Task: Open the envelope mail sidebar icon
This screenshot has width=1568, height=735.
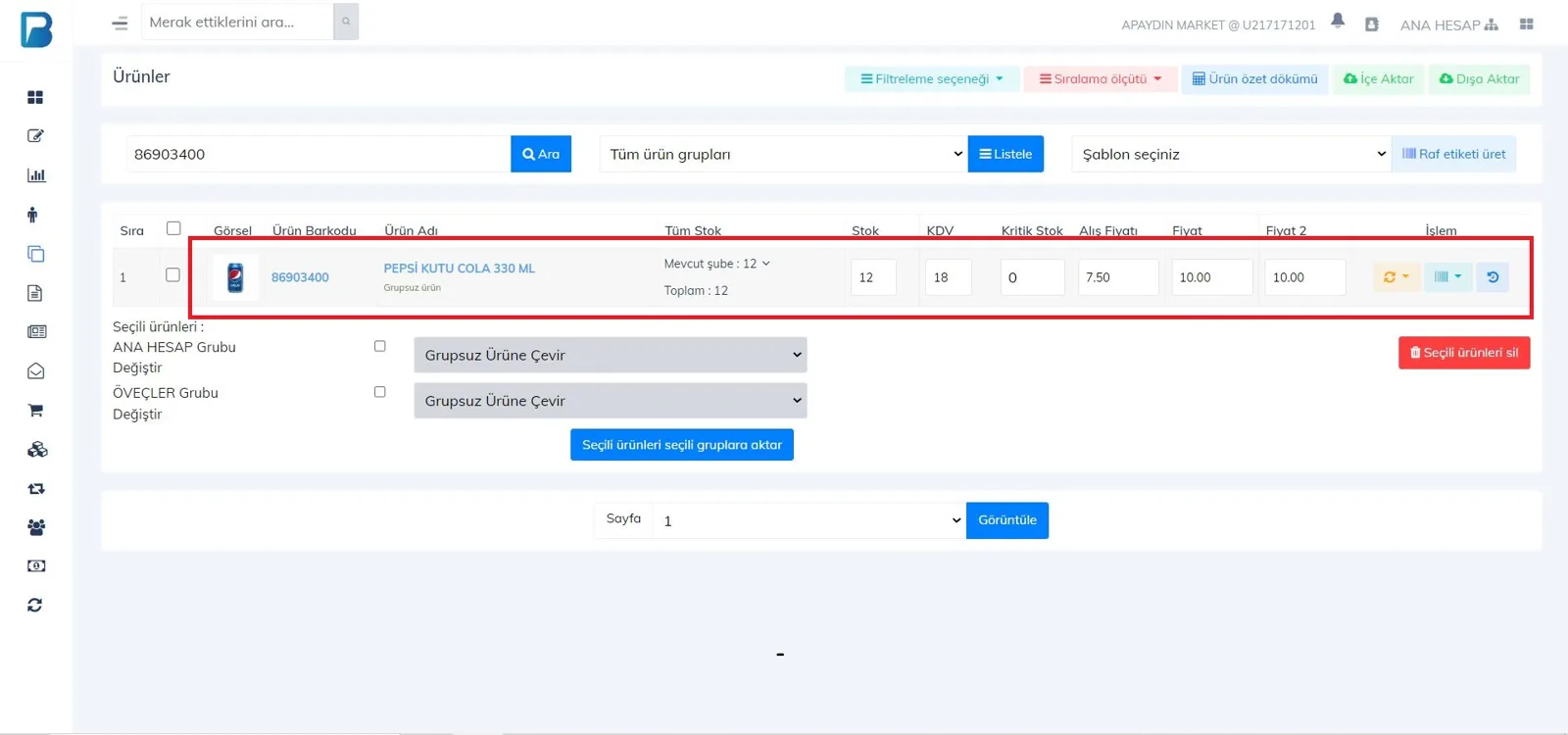Action: [x=35, y=371]
